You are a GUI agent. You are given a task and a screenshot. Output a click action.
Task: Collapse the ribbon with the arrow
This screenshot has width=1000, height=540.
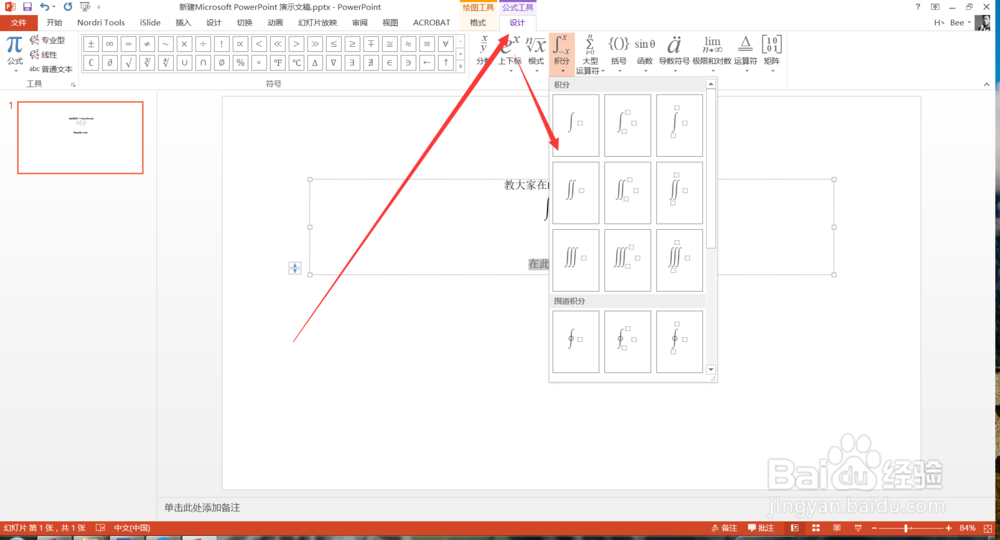pos(987,84)
